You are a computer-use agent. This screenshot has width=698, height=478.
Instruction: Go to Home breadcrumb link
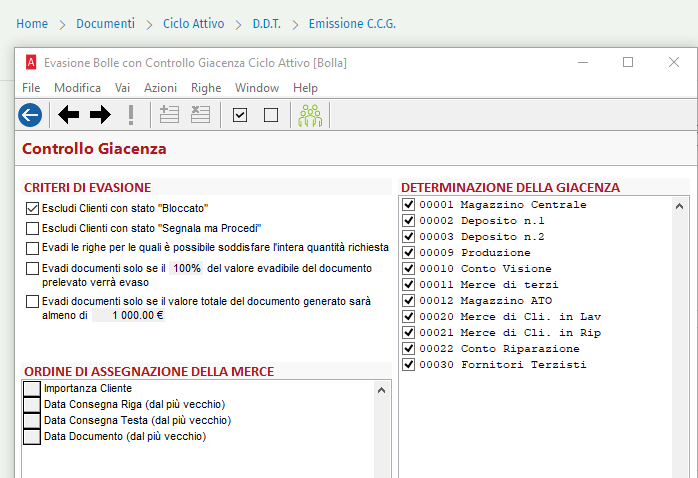click(x=32, y=24)
